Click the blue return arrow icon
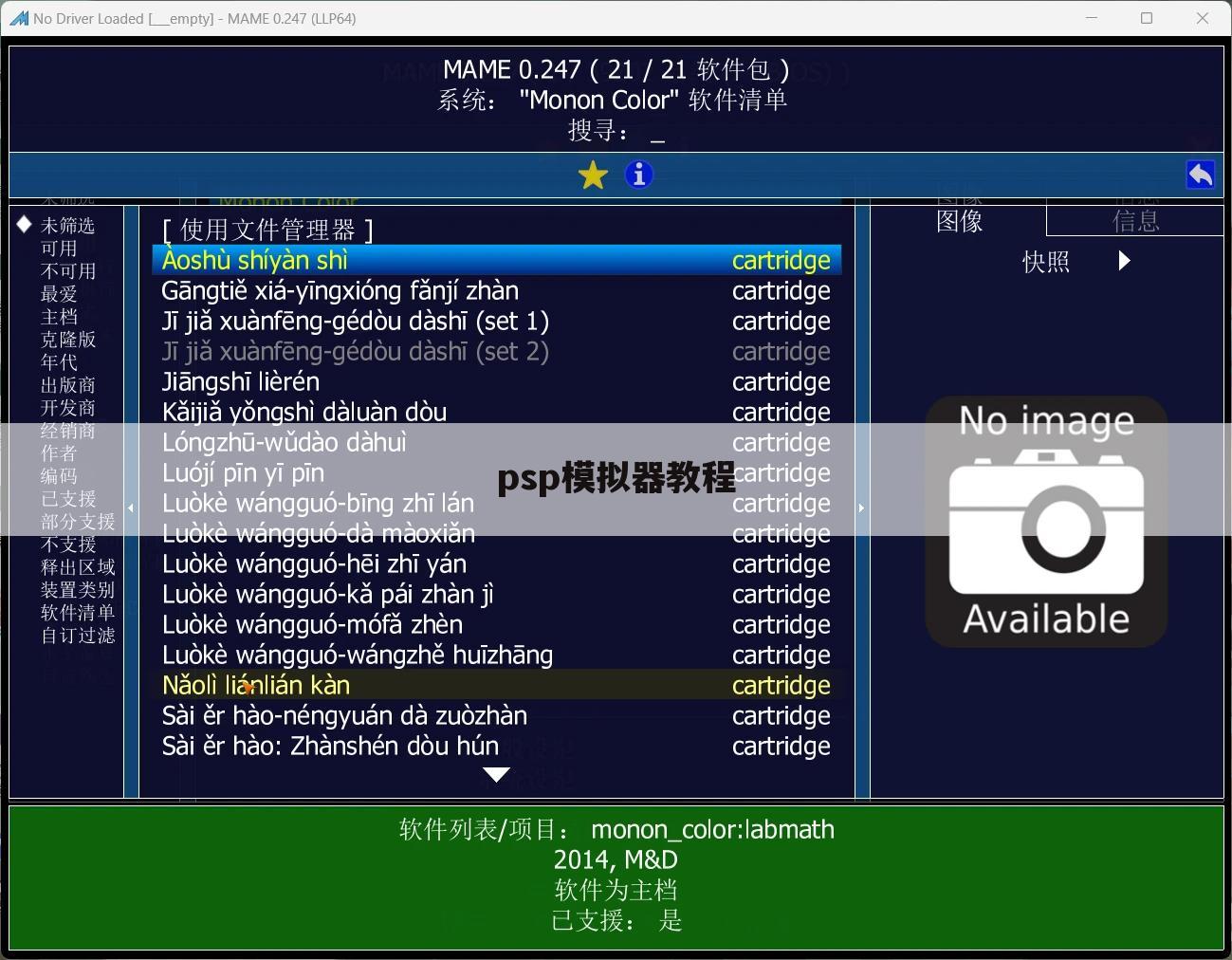Screen dimensions: 1232x960 point(1201,175)
